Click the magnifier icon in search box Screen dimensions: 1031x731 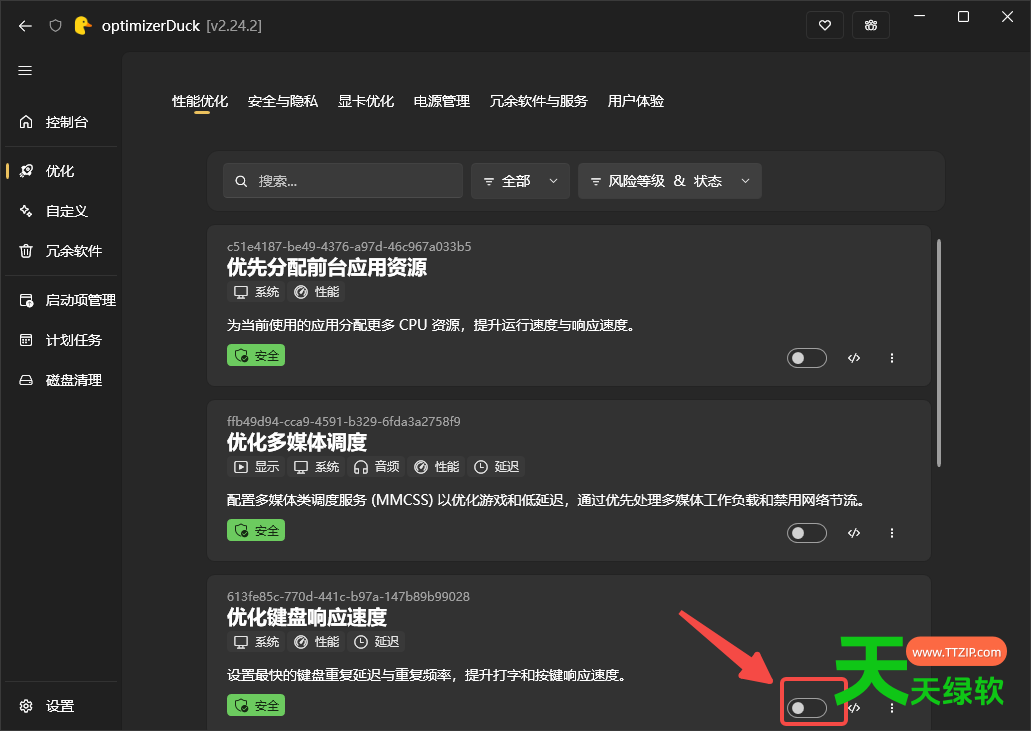click(241, 181)
